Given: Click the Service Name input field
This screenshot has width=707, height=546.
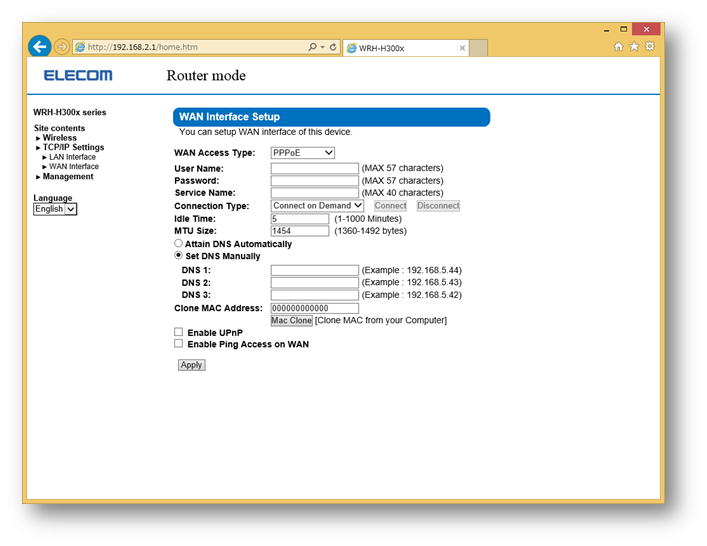Looking at the screenshot, I should (x=315, y=193).
